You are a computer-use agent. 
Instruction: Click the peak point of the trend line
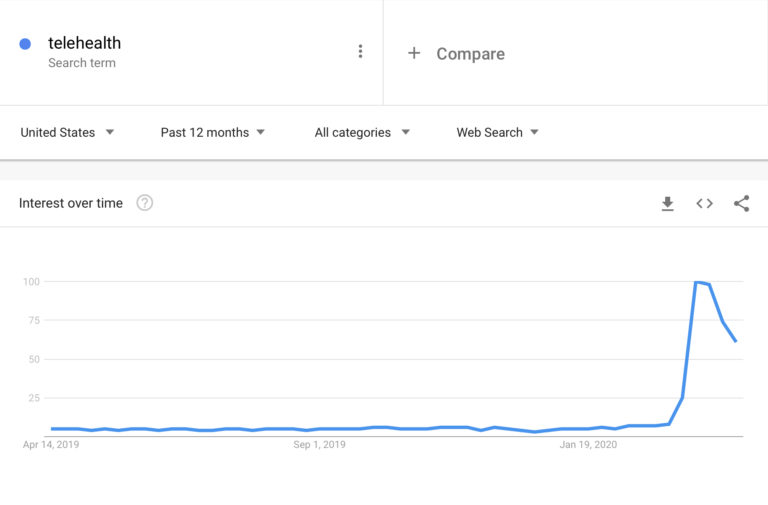[697, 283]
